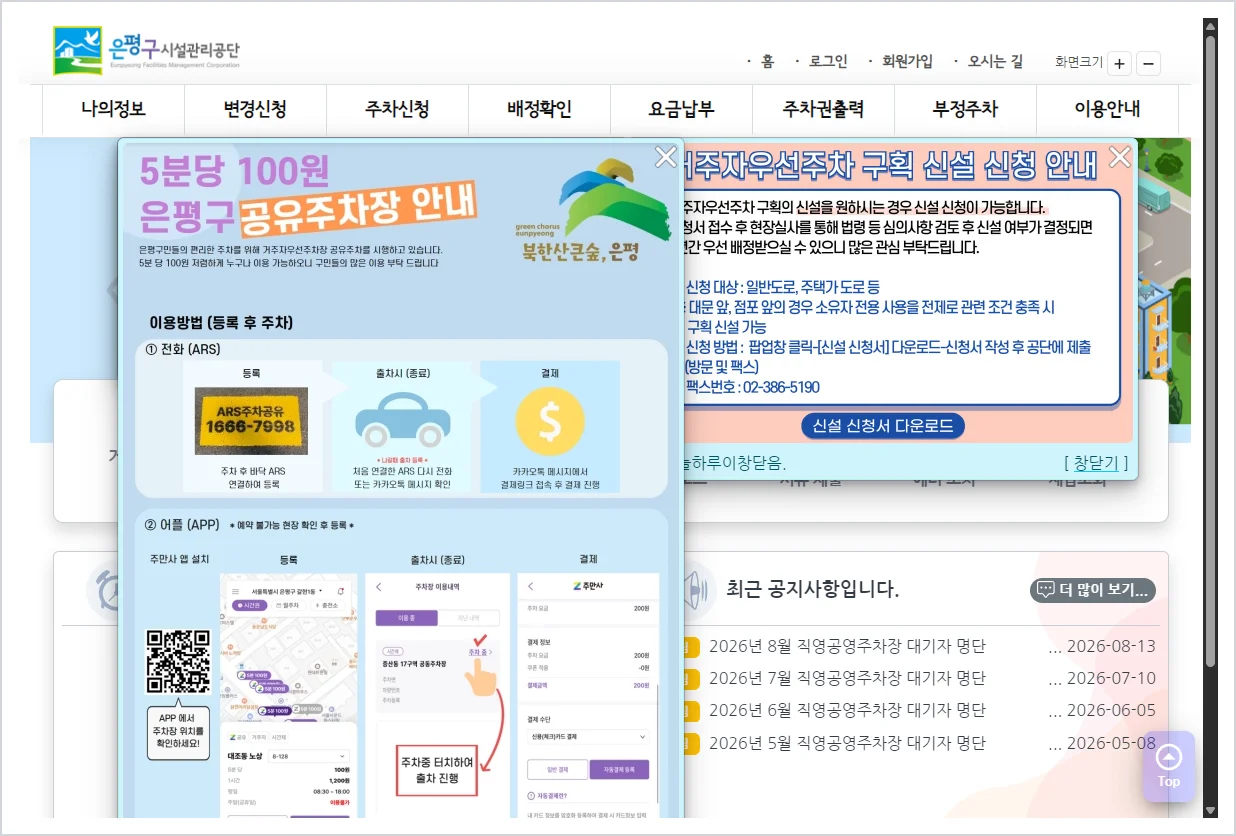Click the scrollbar down arrow
1236x836 pixels.
tap(1210, 810)
